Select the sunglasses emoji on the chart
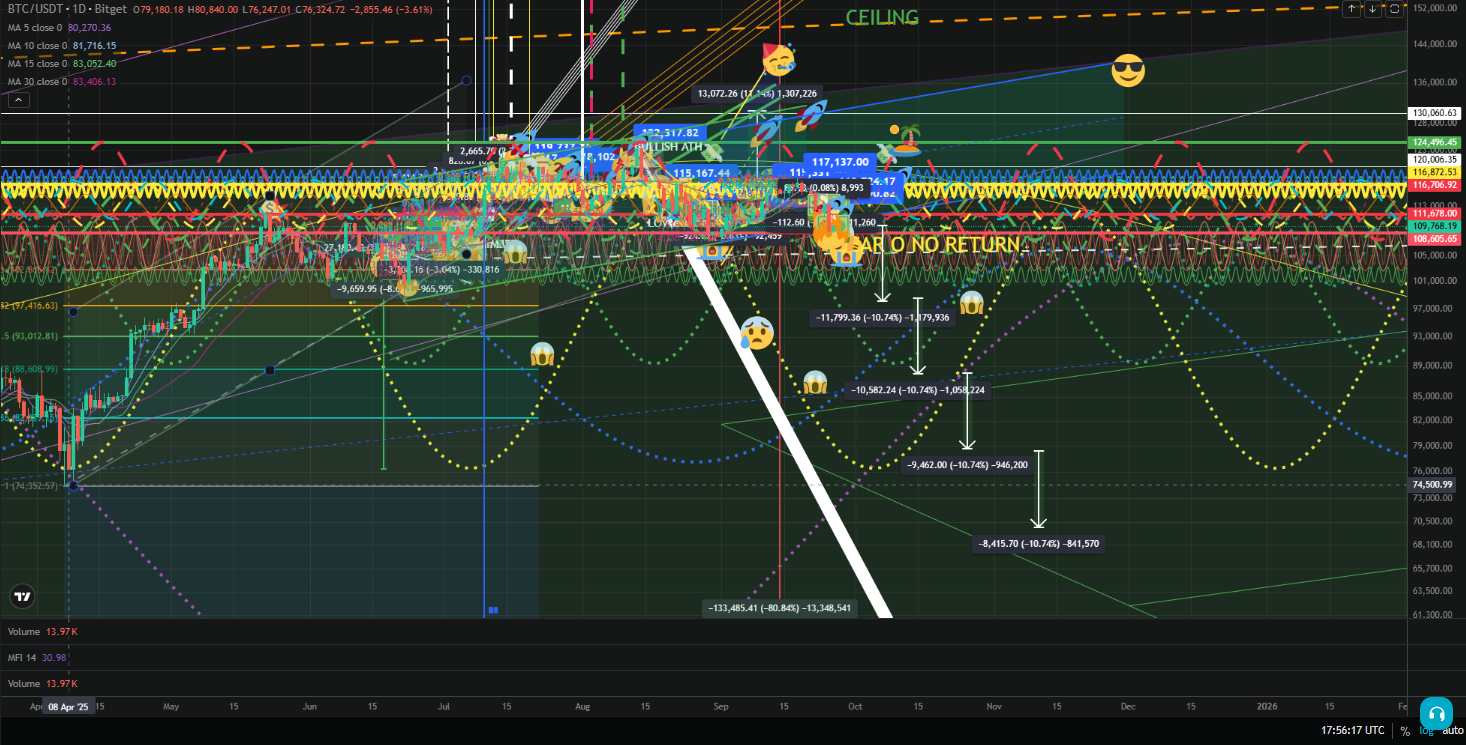Screen dimensions: 1466x745 tap(1127, 71)
